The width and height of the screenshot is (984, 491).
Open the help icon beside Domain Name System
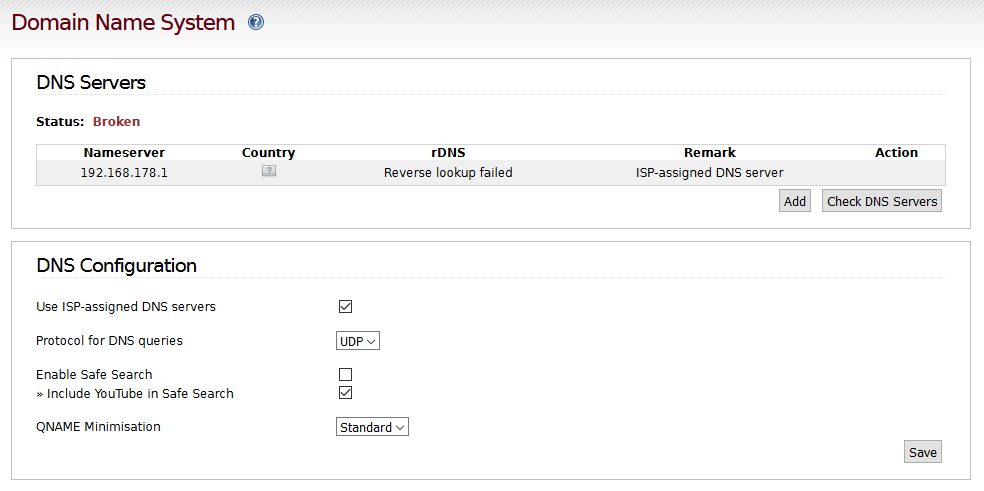tap(256, 23)
